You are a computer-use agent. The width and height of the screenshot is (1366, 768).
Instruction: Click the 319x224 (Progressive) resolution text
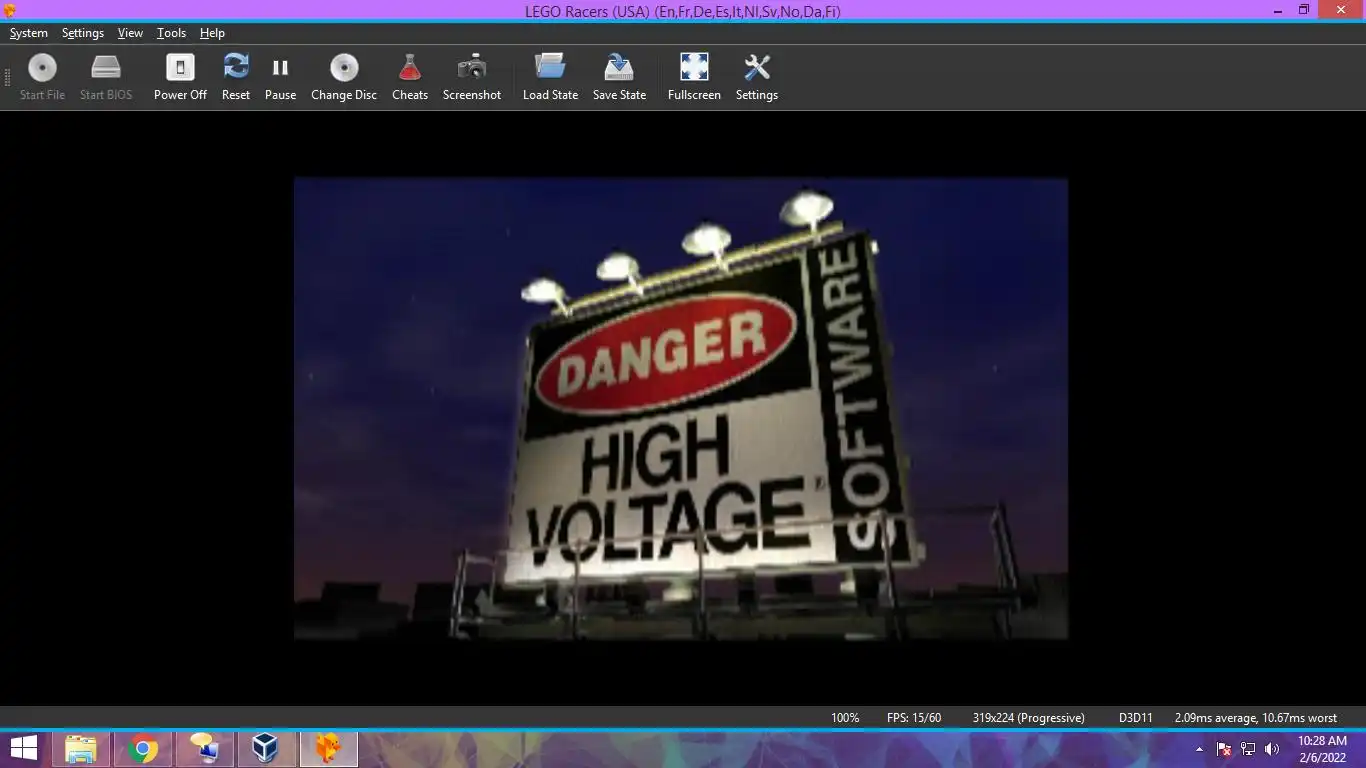pyautogui.click(x=1029, y=718)
